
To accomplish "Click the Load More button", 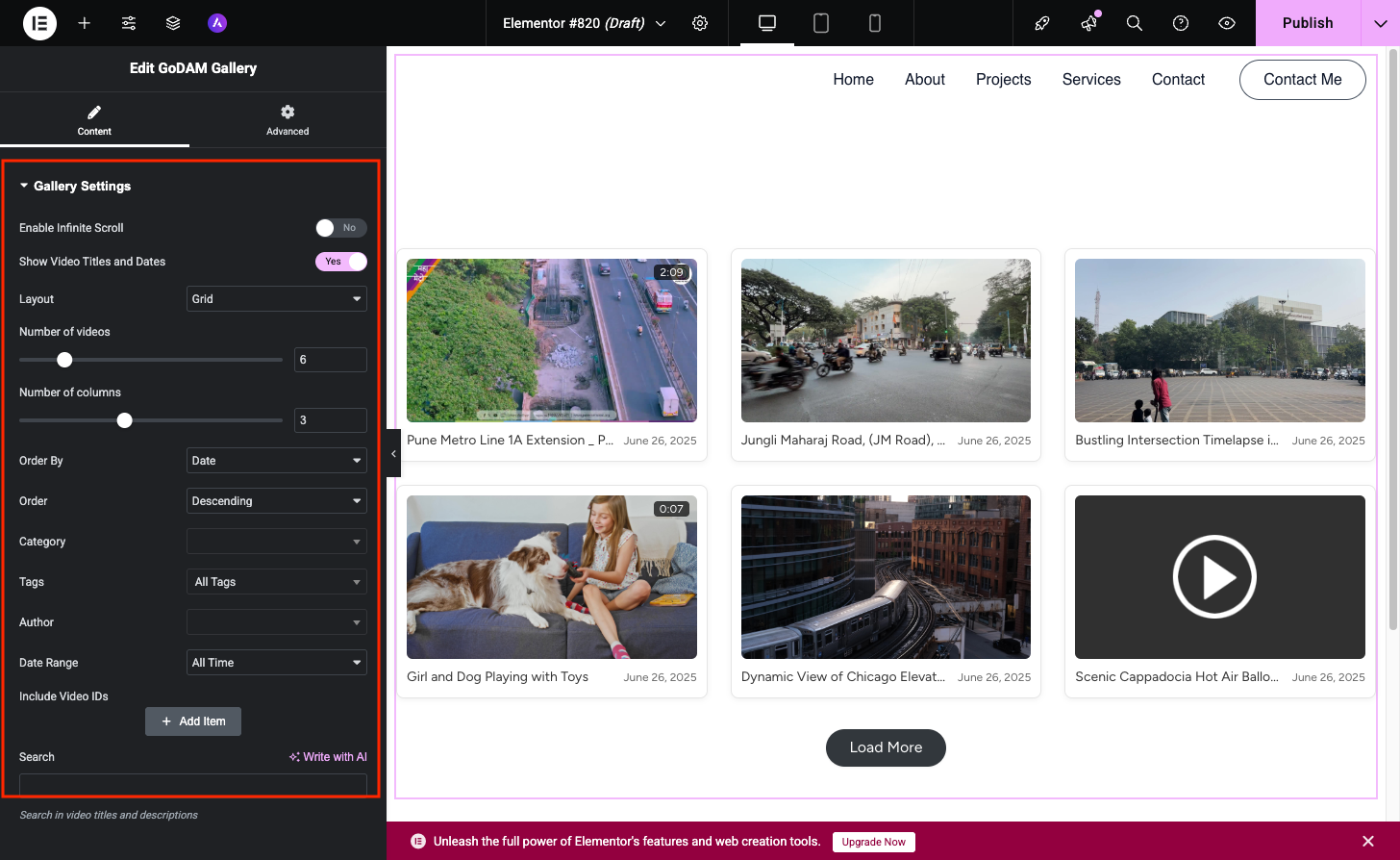I will point(886,747).
